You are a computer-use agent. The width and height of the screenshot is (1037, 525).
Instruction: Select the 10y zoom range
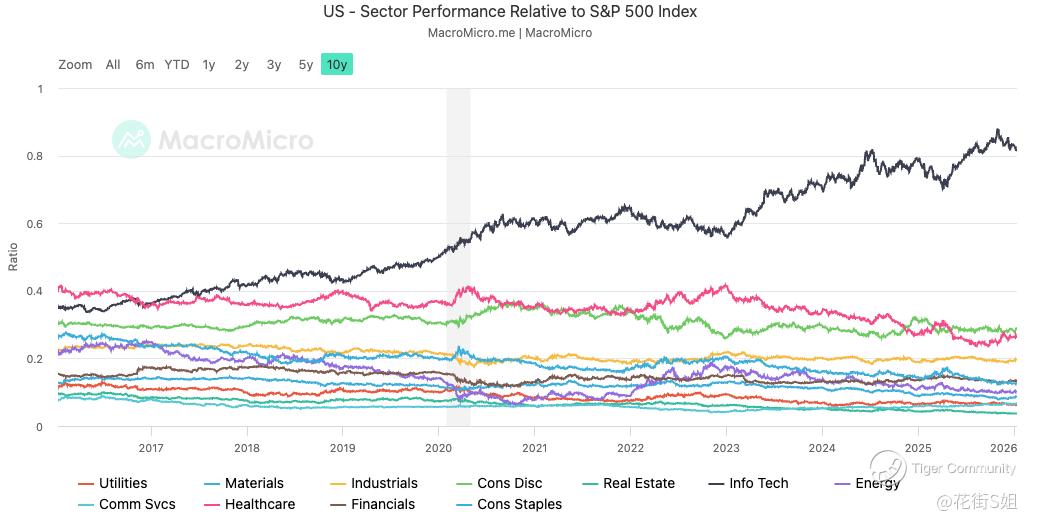click(336, 65)
